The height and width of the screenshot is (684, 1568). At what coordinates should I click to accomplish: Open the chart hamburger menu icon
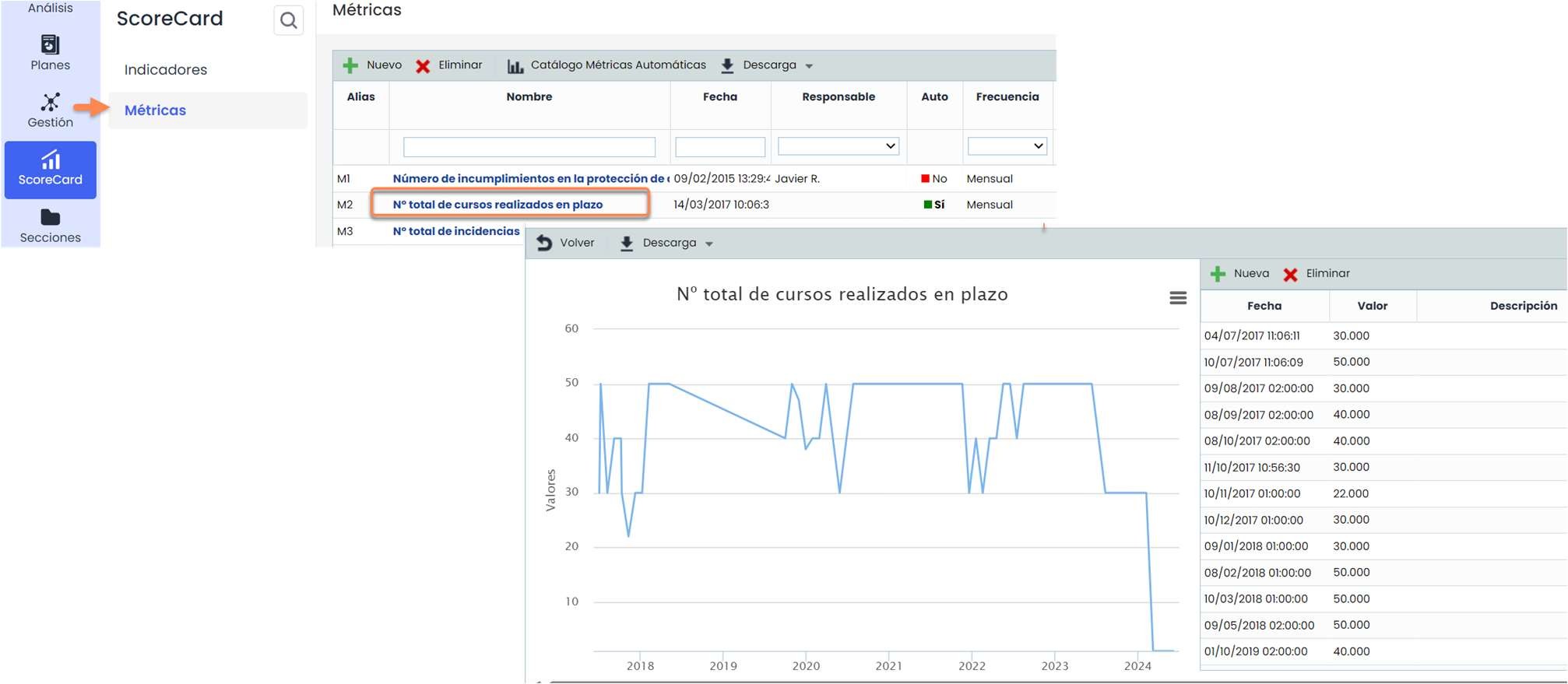[x=1178, y=298]
